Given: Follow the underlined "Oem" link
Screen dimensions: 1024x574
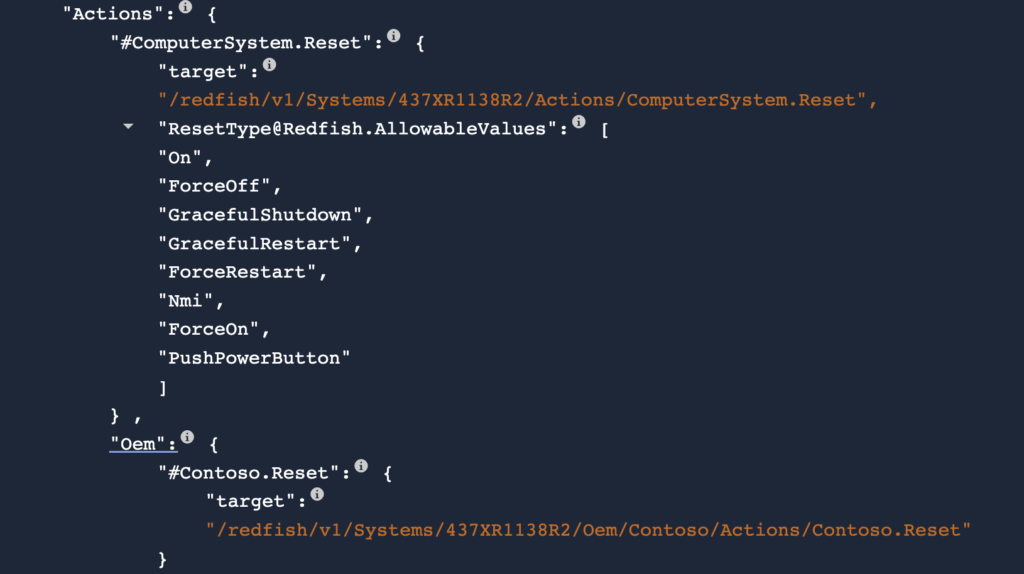Looking at the screenshot, I should pyautogui.click(x=139, y=443).
